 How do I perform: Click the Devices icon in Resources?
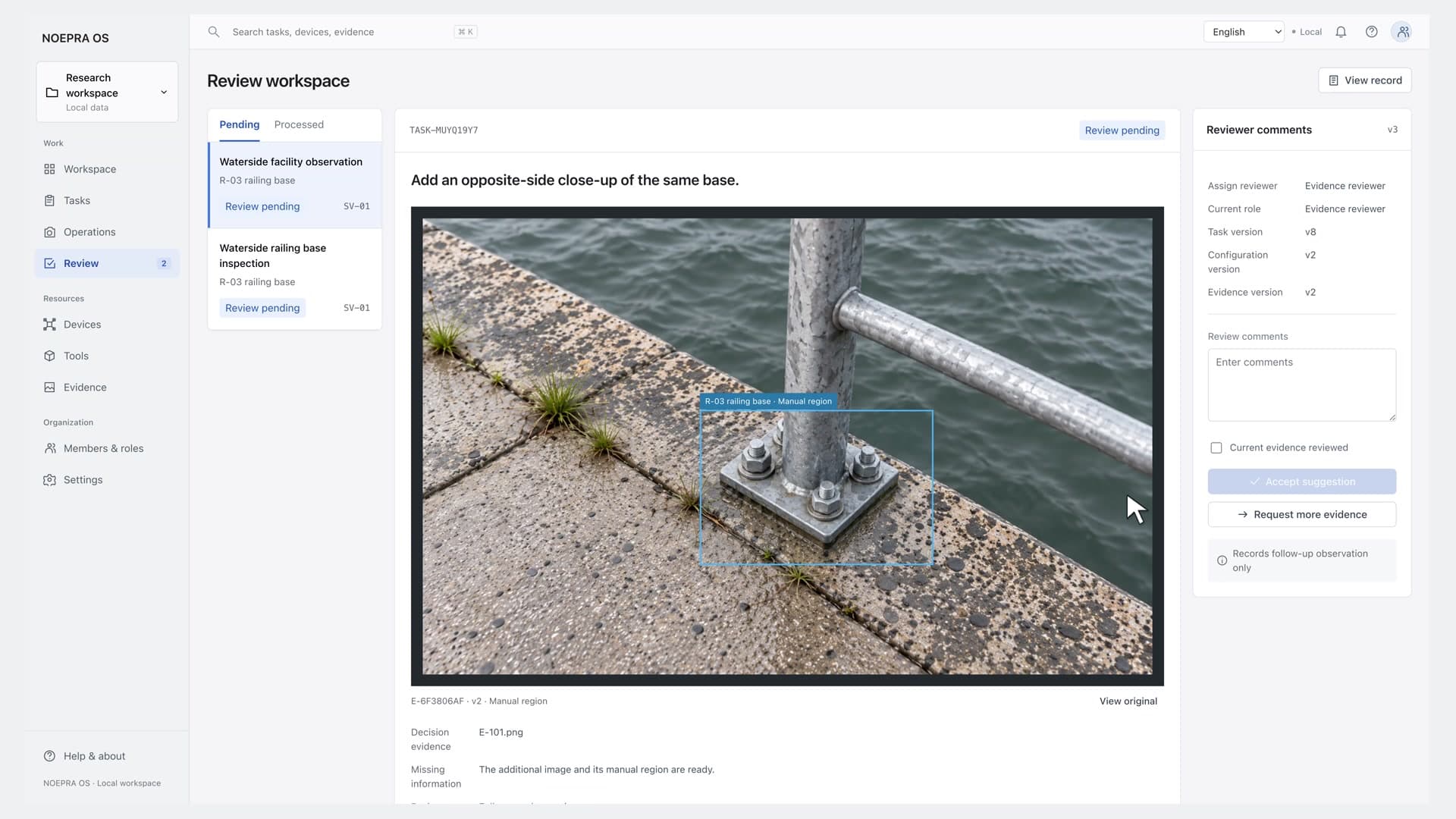[49, 325]
